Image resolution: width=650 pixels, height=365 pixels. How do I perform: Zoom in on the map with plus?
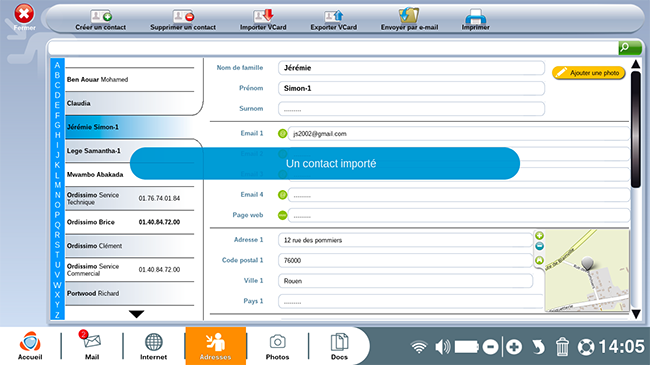point(539,236)
